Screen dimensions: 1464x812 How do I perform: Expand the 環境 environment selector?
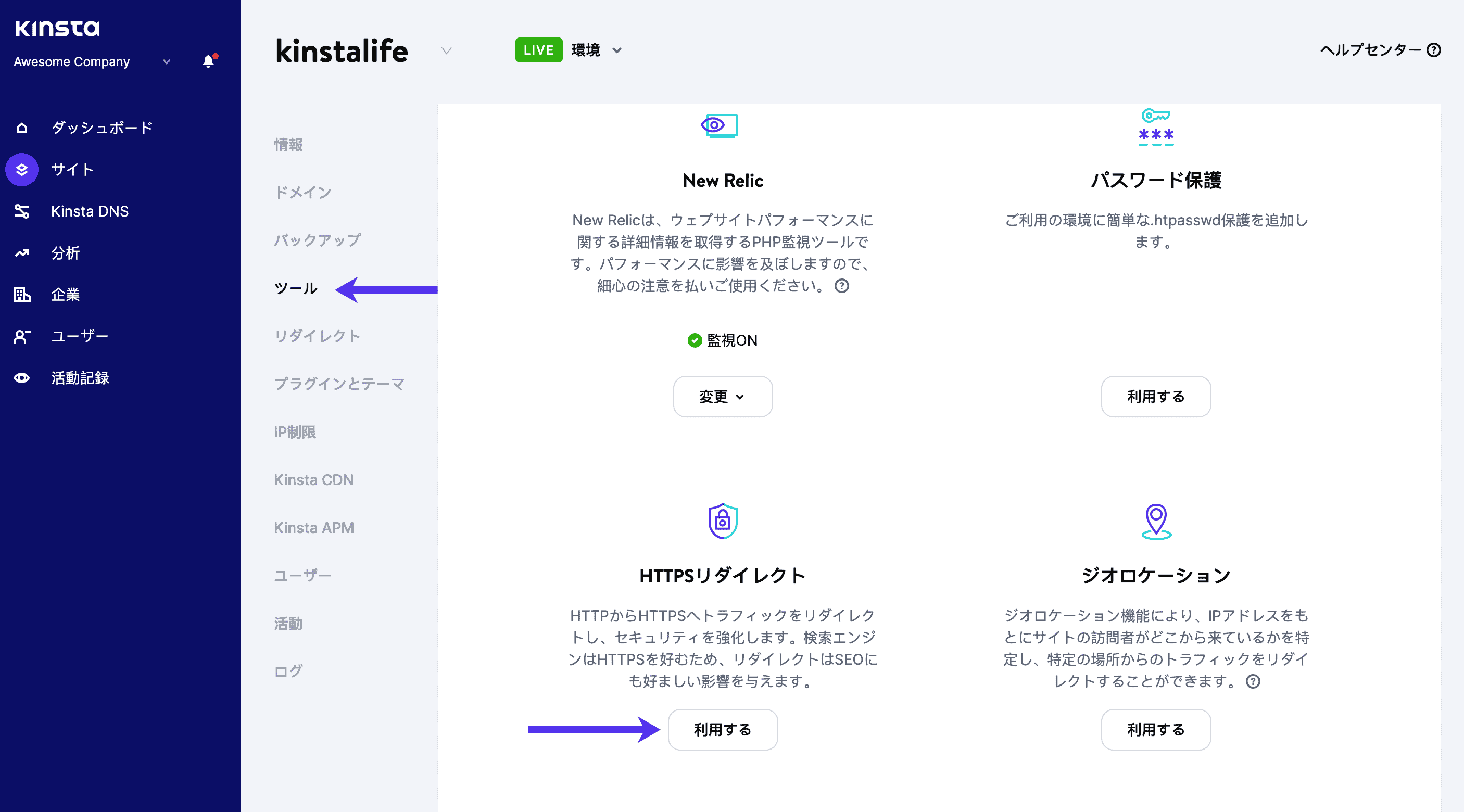618,50
